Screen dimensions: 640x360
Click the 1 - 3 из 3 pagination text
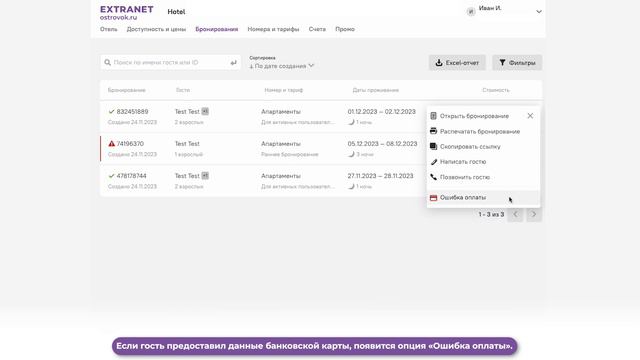[x=491, y=214]
